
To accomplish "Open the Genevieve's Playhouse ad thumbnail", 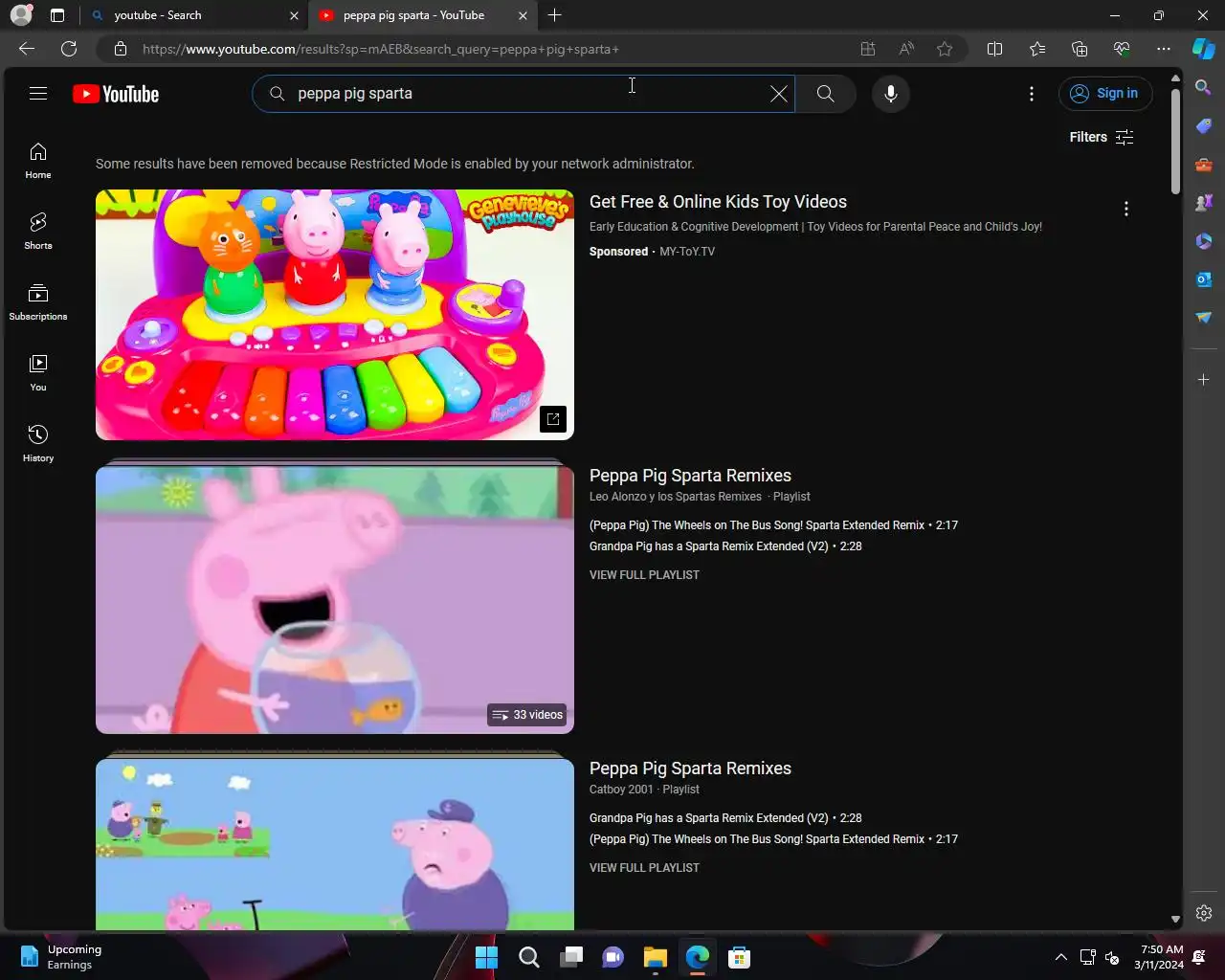I will click(335, 315).
